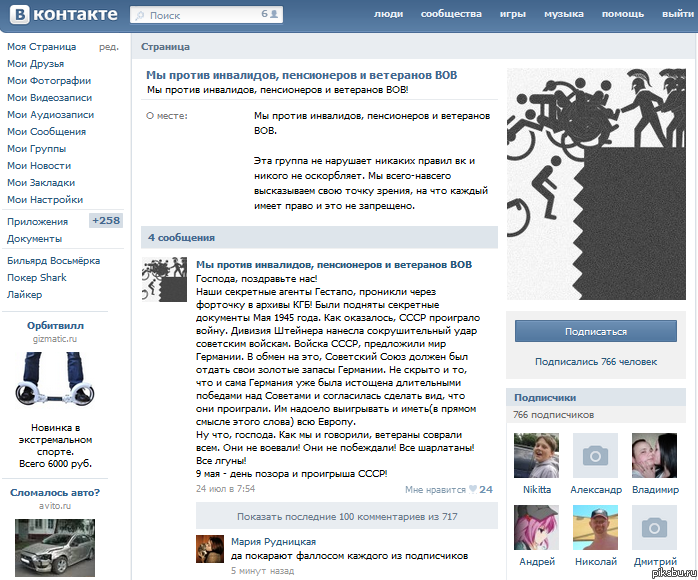Open Мои Настройки

tap(45, 199)
